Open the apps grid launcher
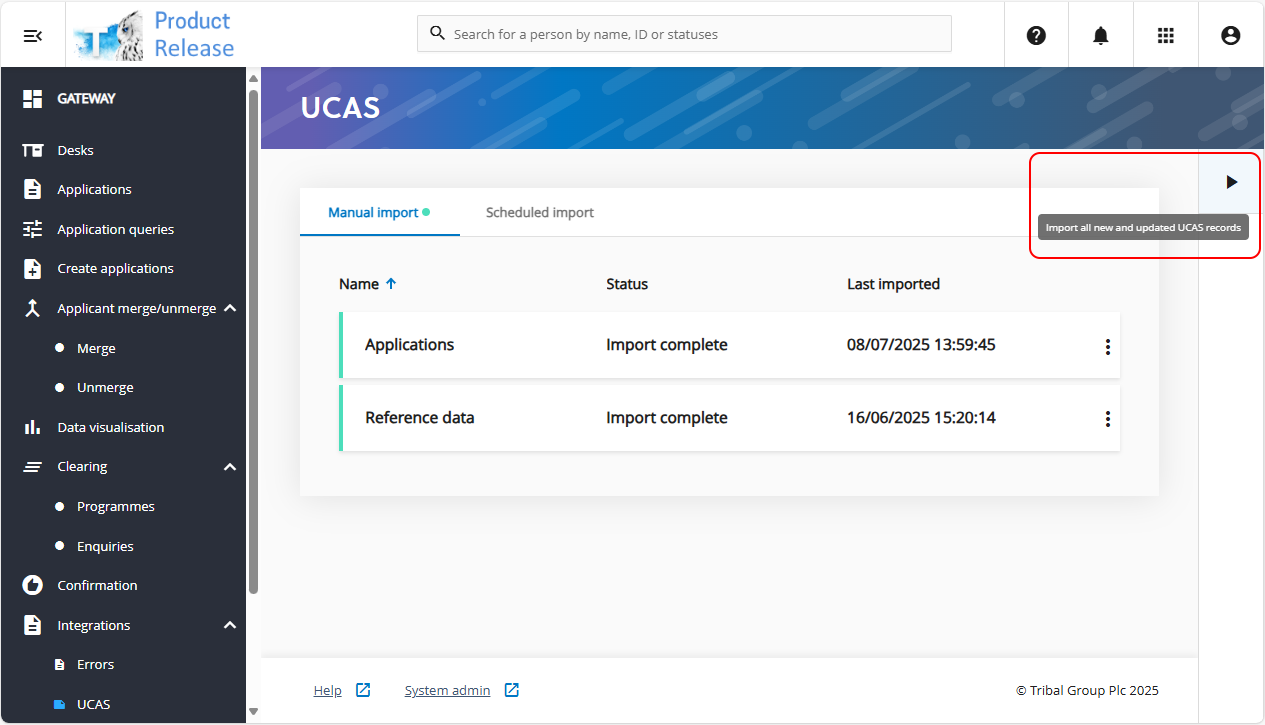 tap(1165, 35)
